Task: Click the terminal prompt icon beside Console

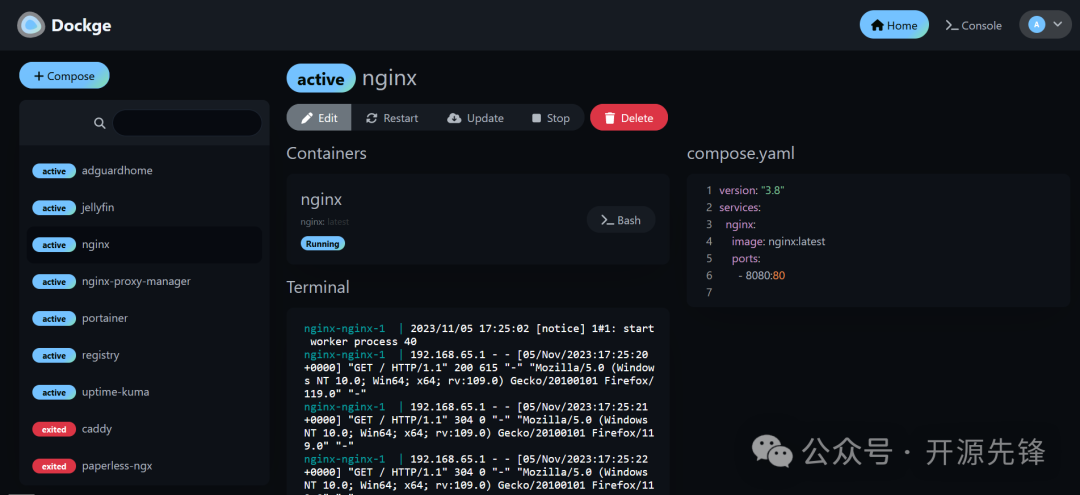Action: (x=952, y=25)
